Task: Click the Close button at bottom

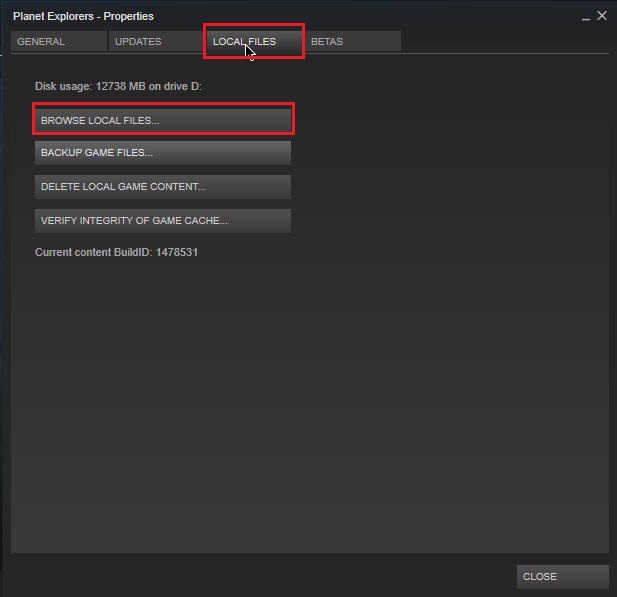Action: [563, 577]
